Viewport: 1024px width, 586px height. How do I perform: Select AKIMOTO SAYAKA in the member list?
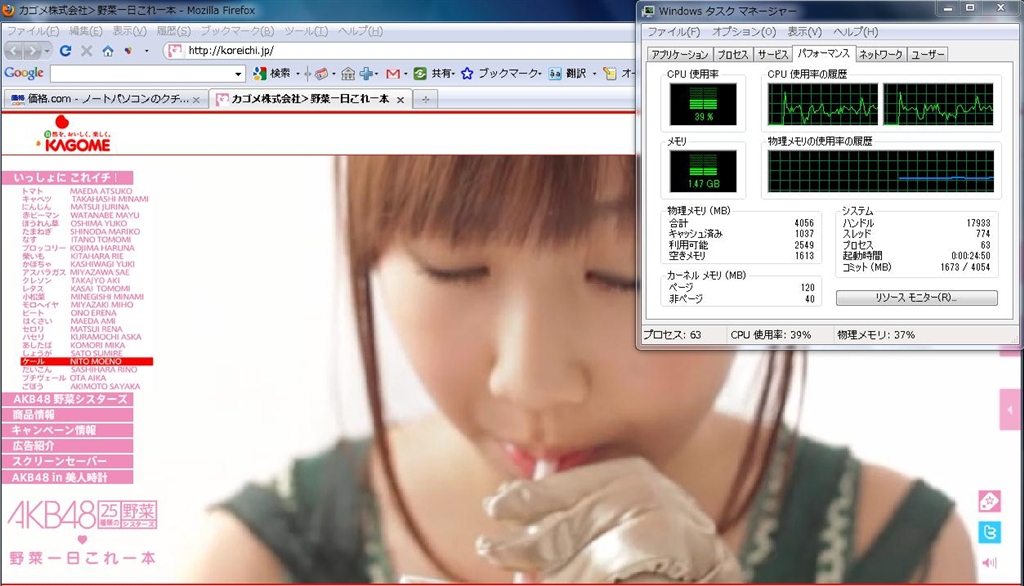(x=105, y=386)
